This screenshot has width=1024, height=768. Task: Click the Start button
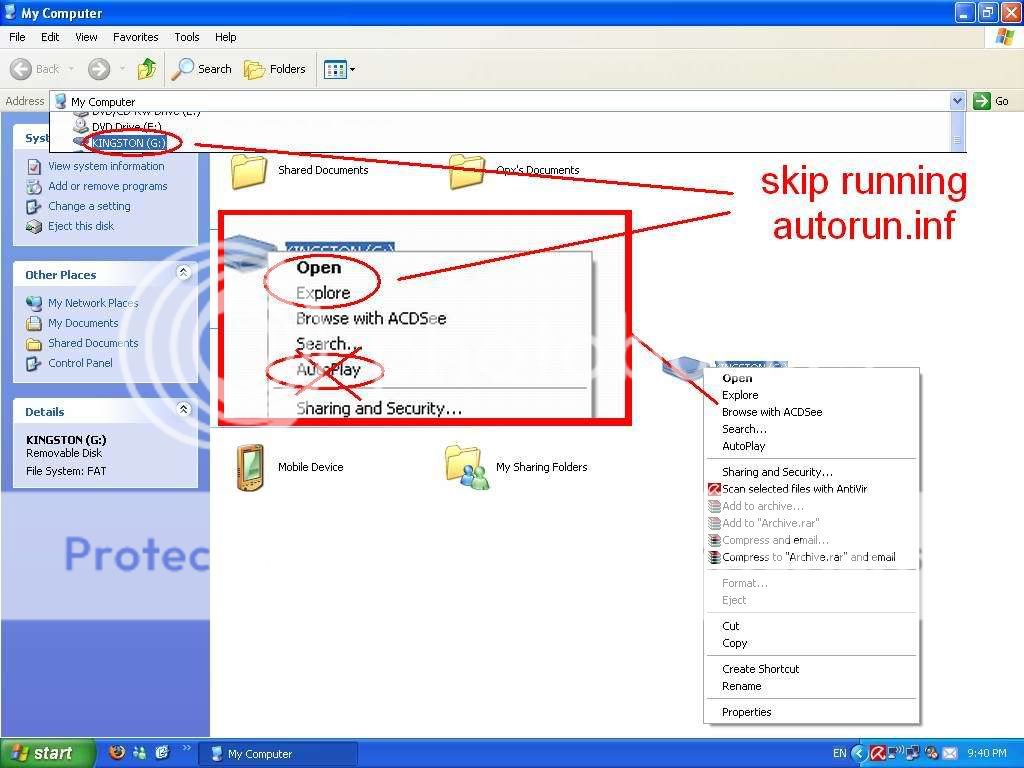[47, 754]
